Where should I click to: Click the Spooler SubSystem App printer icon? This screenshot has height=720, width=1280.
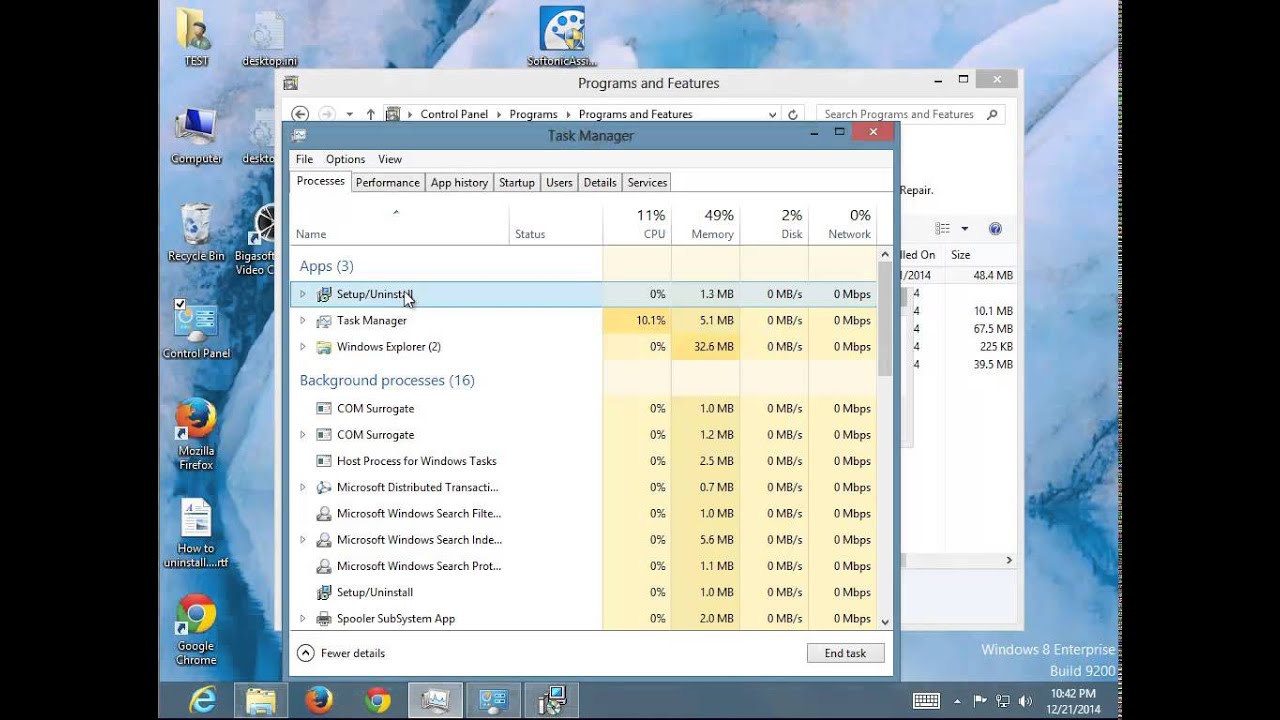[324, 618]
